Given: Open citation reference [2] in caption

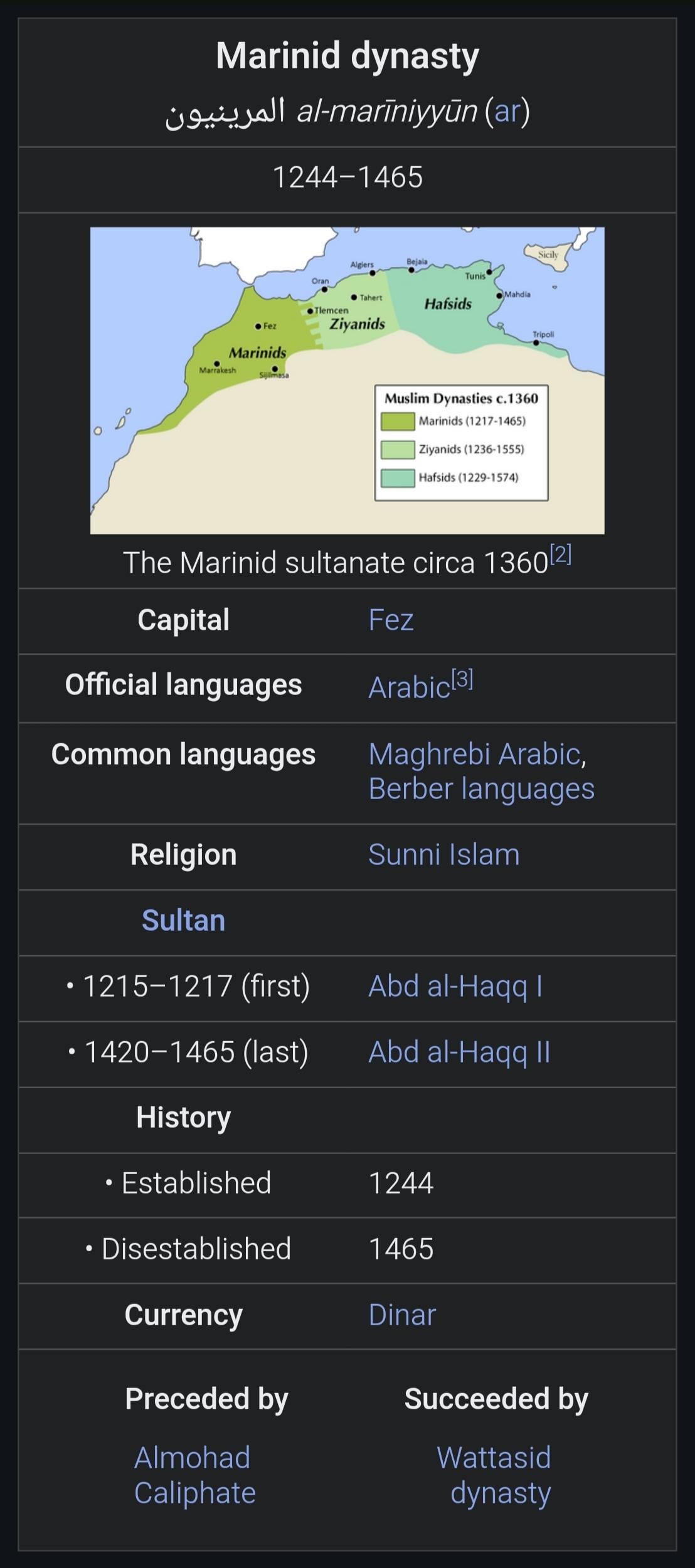Looking at the screenshot, I should (560, 554).
